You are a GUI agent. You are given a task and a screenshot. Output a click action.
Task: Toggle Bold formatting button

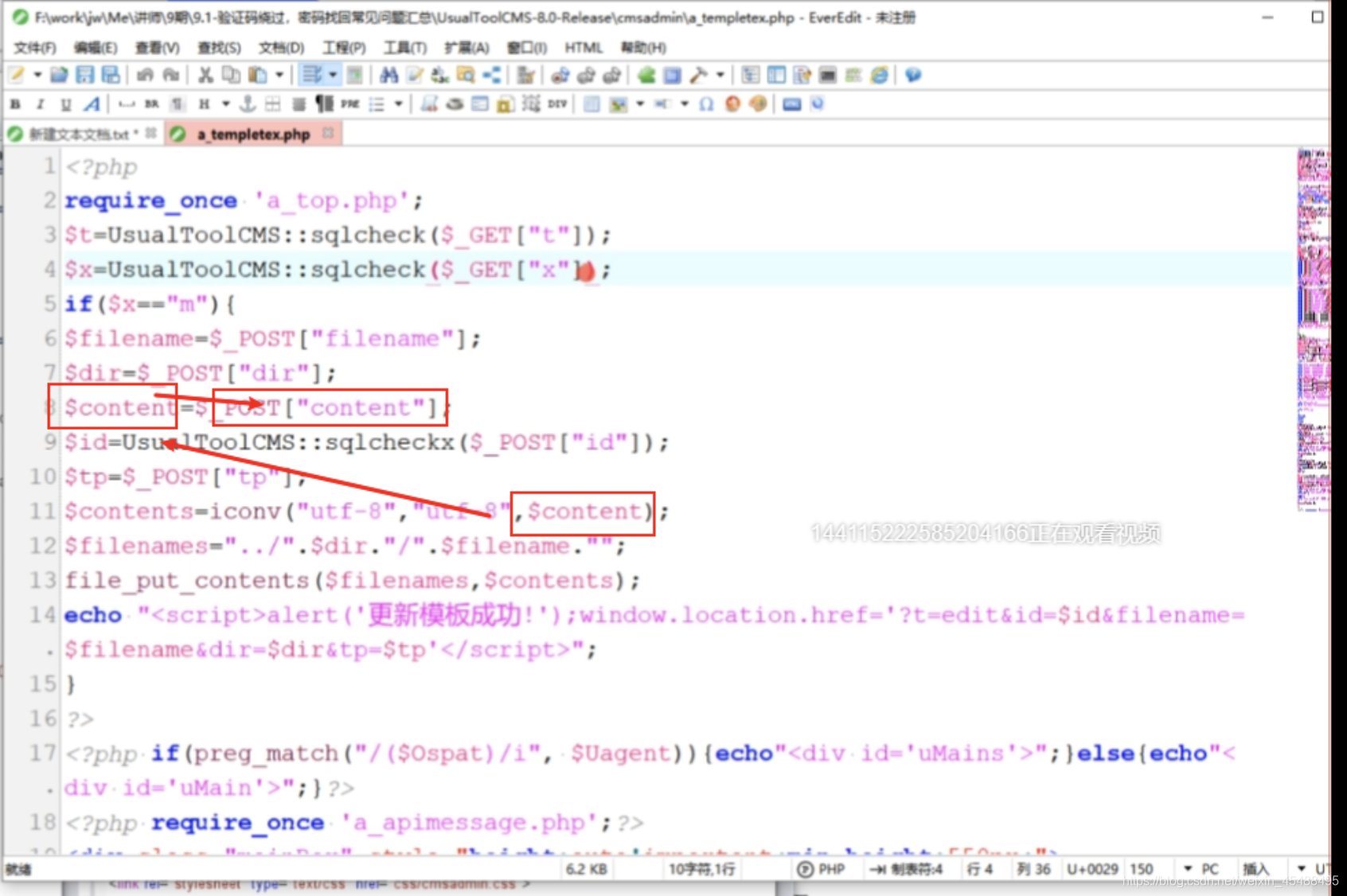(x=15, y=103)
